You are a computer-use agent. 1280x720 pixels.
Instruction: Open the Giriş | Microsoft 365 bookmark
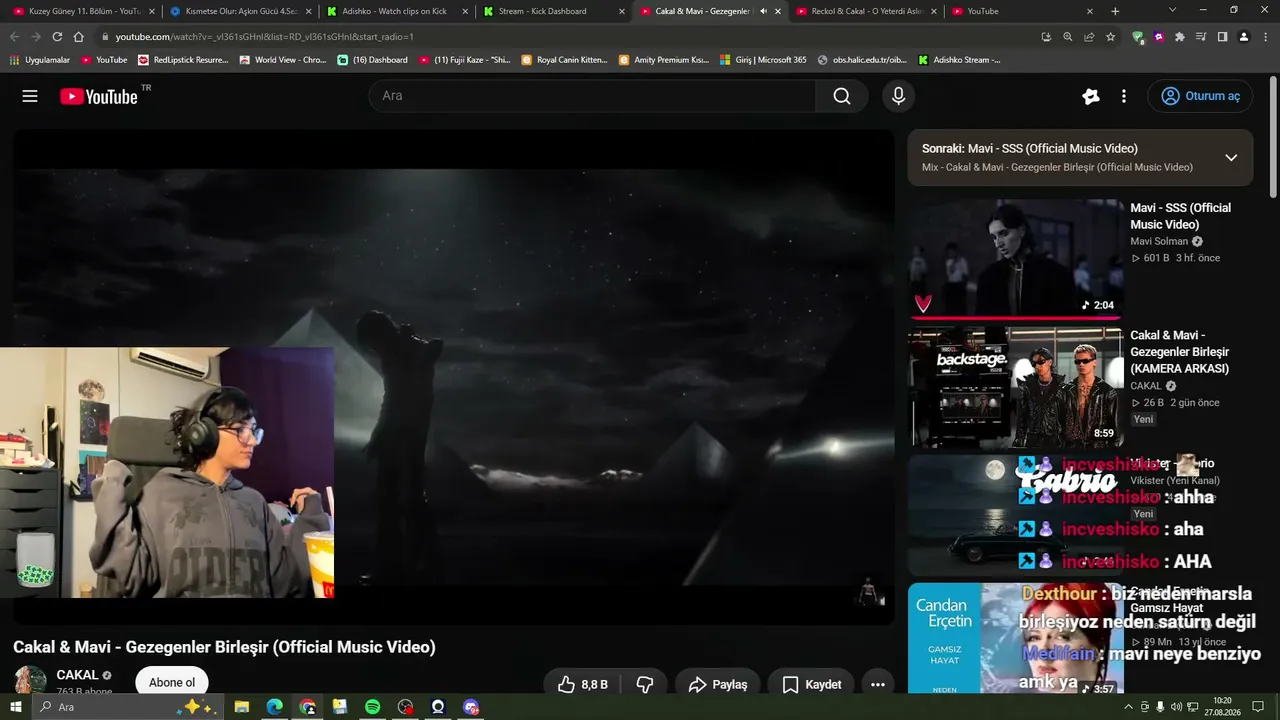coord(763,60)
